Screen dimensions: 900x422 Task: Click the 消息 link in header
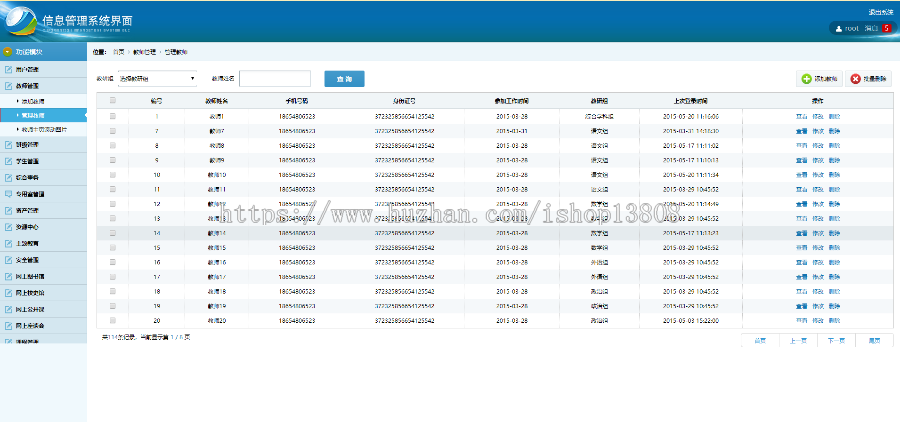click(871, 28)
